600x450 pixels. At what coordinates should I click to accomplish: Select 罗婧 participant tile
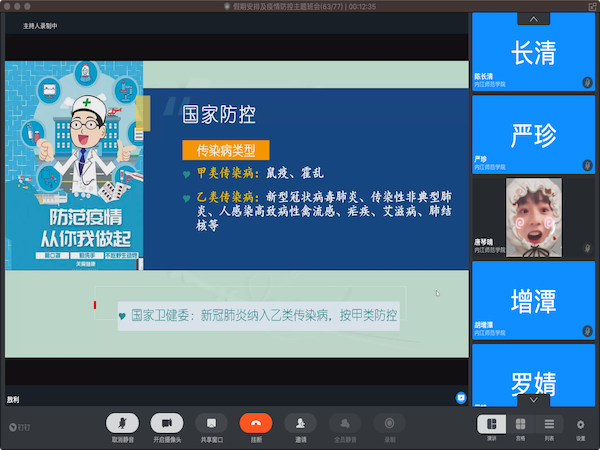coord(533,375)
